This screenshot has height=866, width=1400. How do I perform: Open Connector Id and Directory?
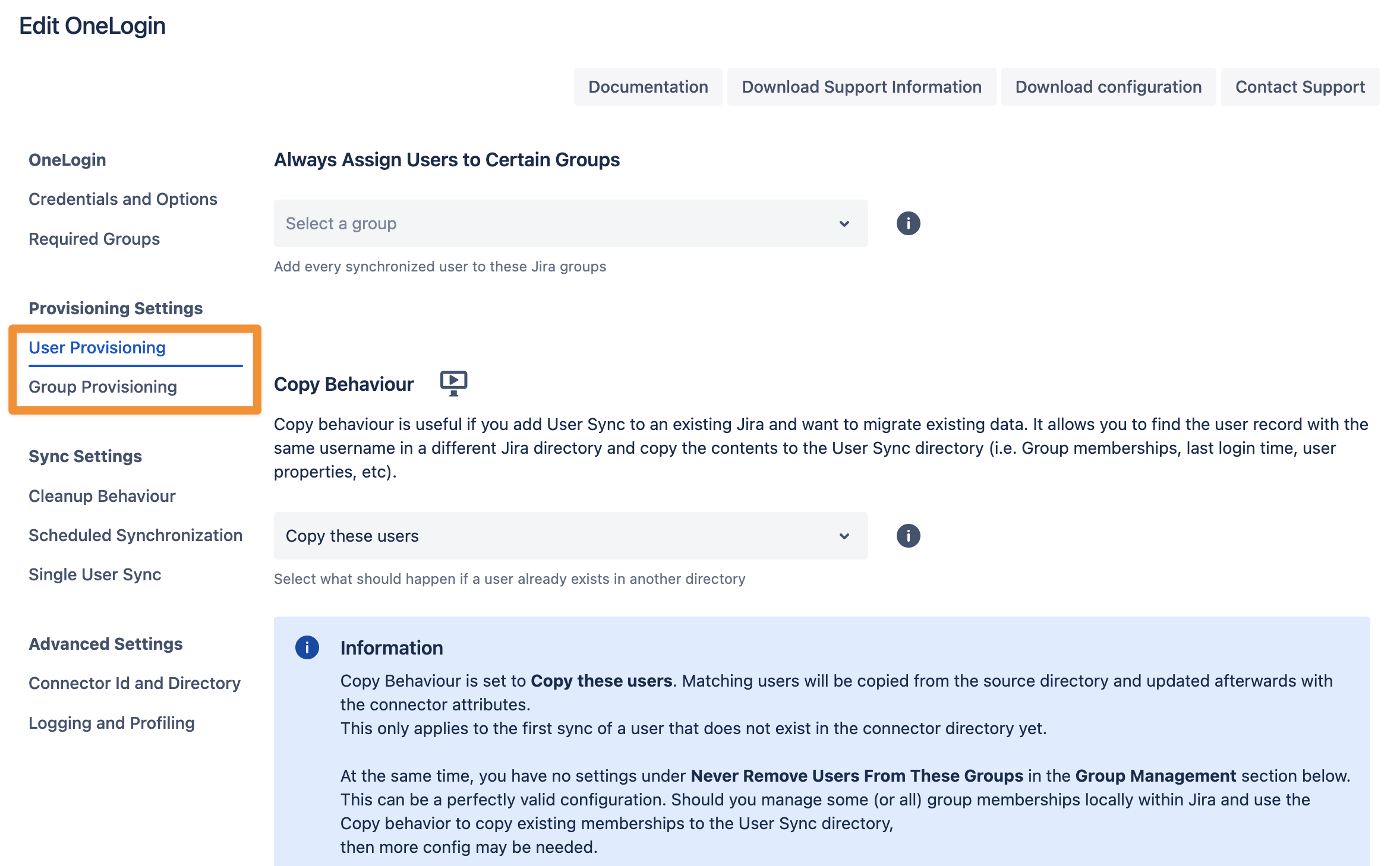point(134,683)
